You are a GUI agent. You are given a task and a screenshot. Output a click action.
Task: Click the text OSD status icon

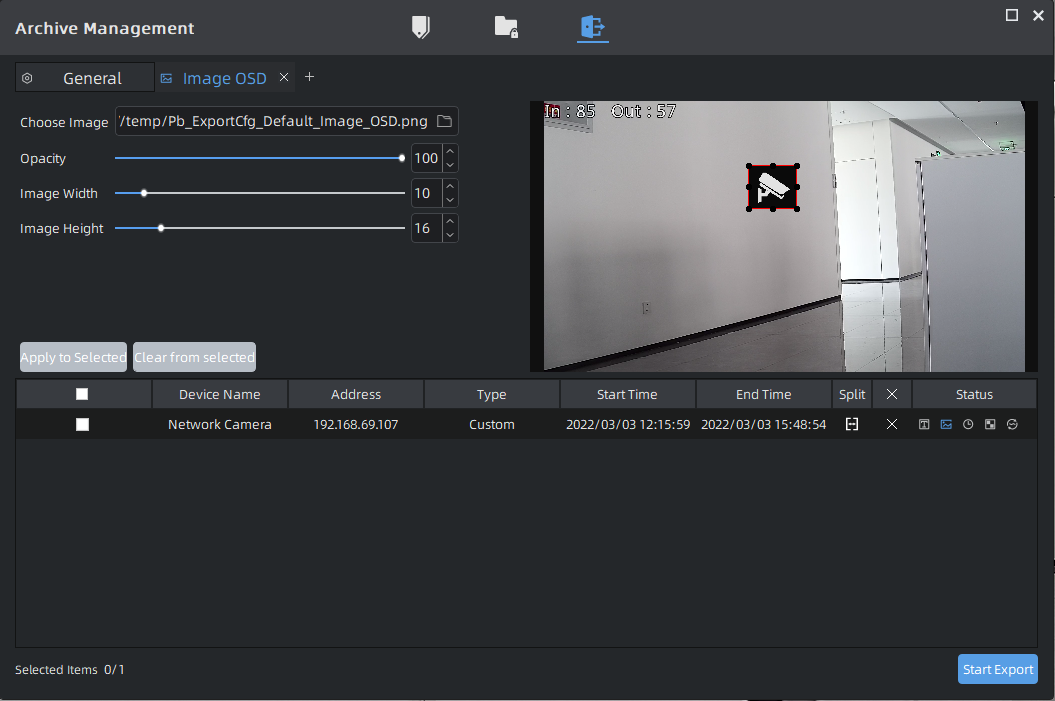coord(924,424)
